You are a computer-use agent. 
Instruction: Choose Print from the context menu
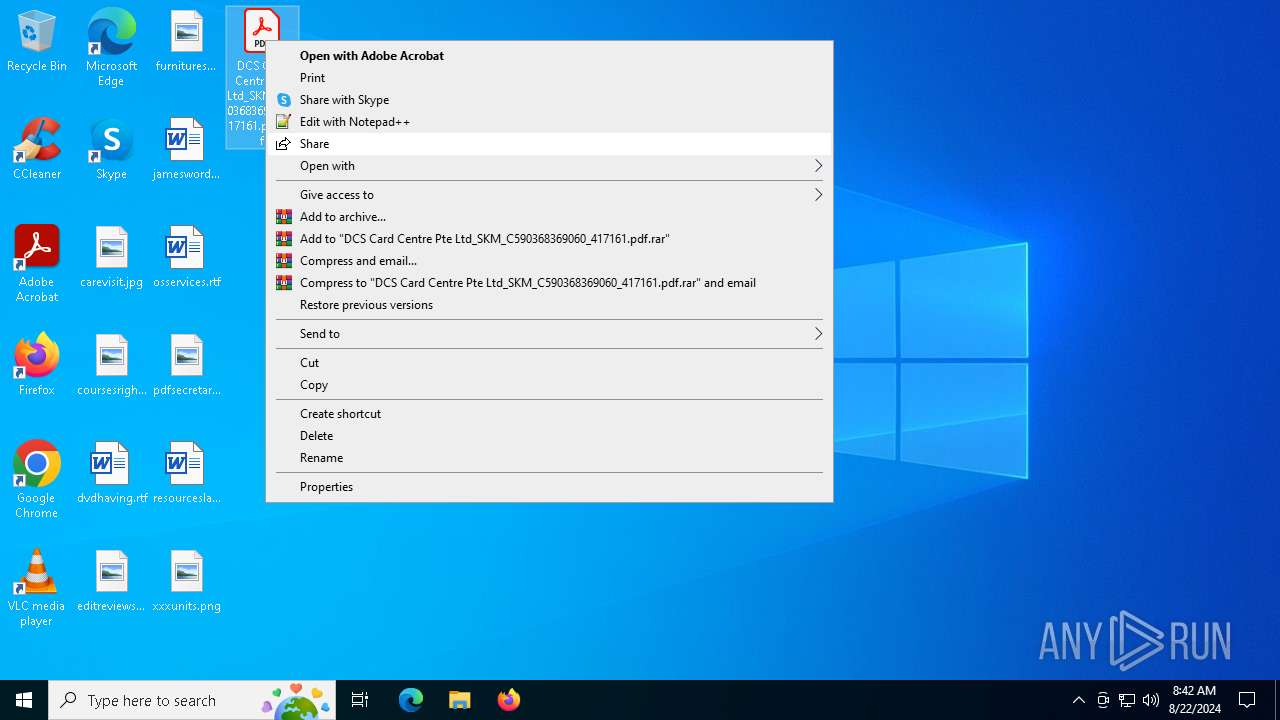click(x=549, y=78)
